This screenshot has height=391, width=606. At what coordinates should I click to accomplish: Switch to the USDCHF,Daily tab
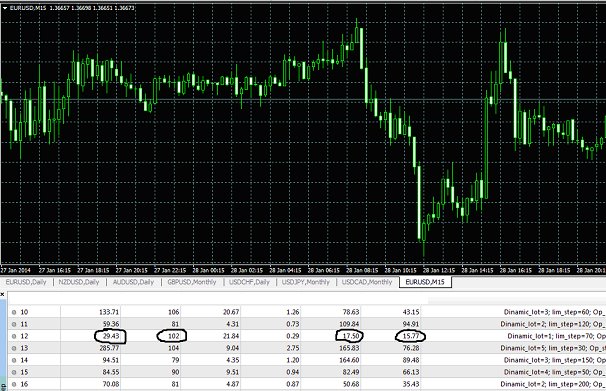click(x=249, y=282)
